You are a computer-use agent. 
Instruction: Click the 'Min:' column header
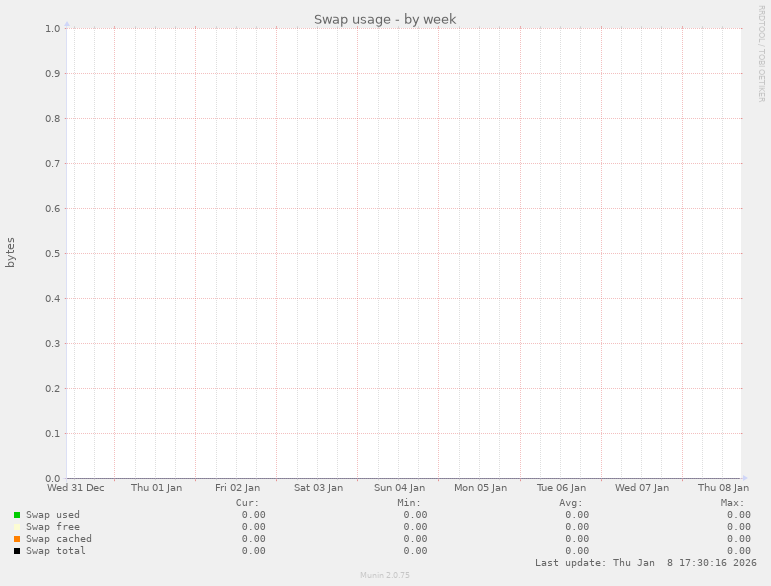(x=409, y=503)
